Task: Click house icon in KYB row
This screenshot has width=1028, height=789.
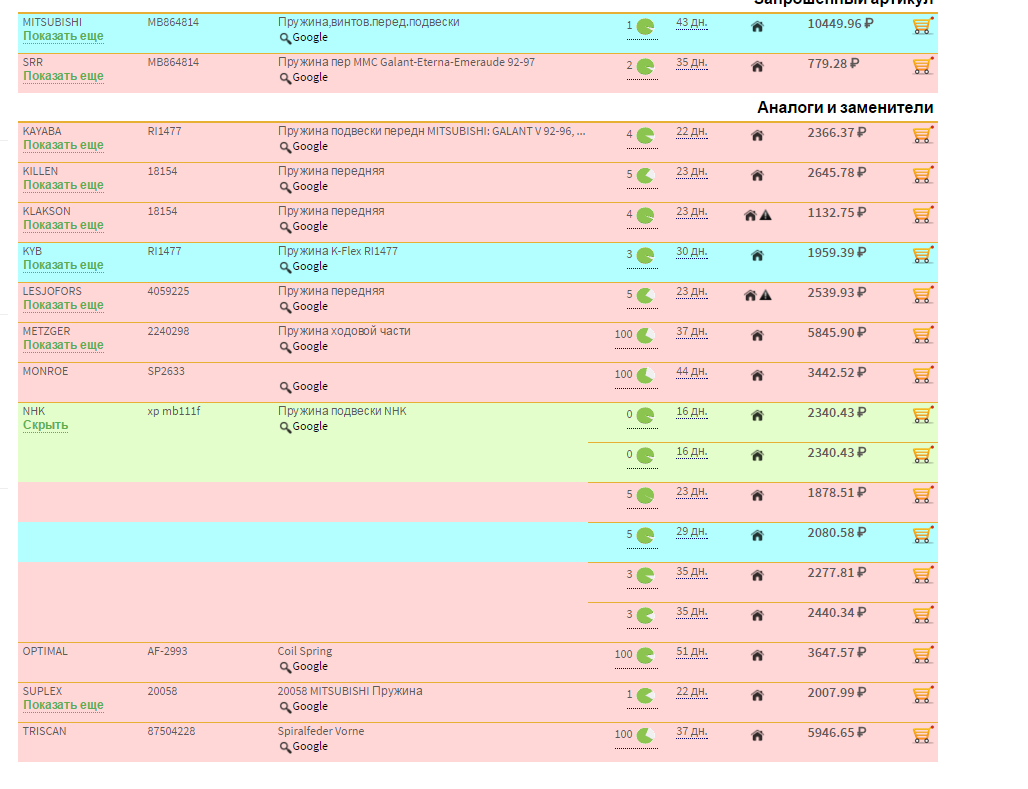Action: 757,256
